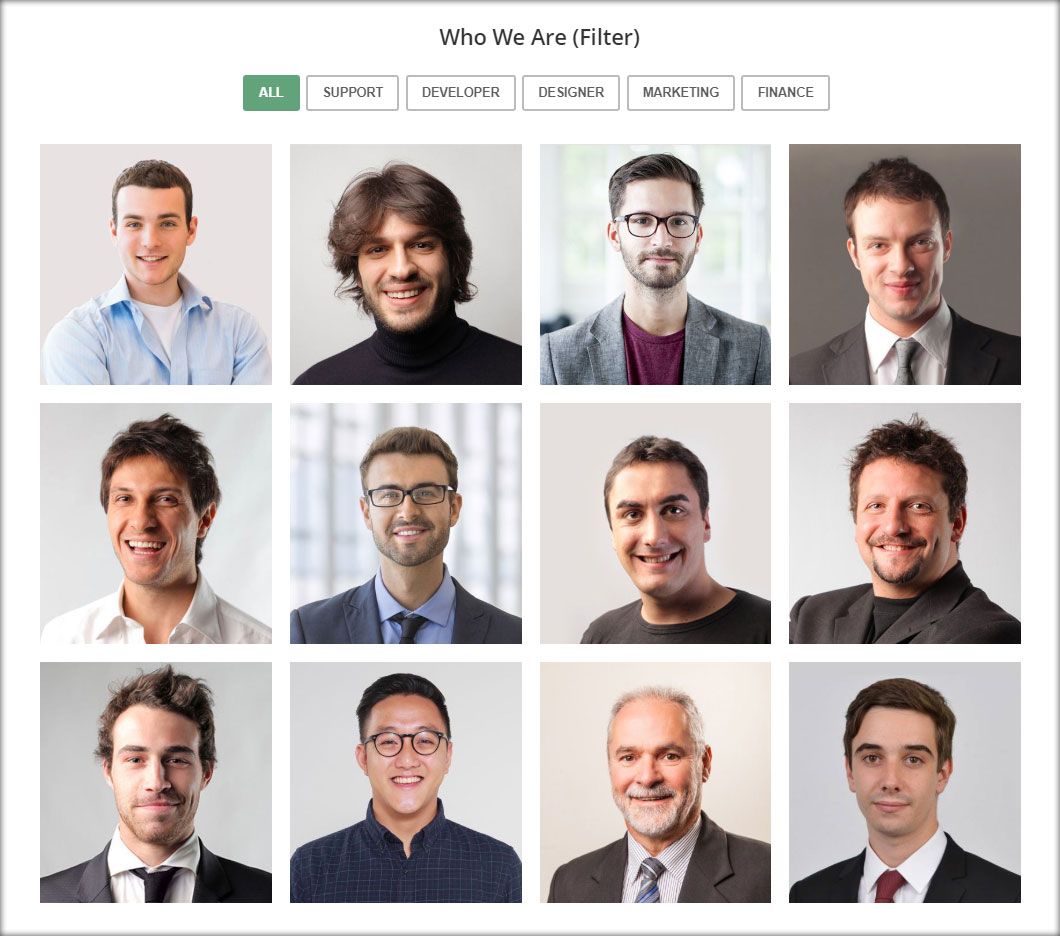Show FINANCE team members
Screen dimensions: 1060x936
tap(785, 93)
